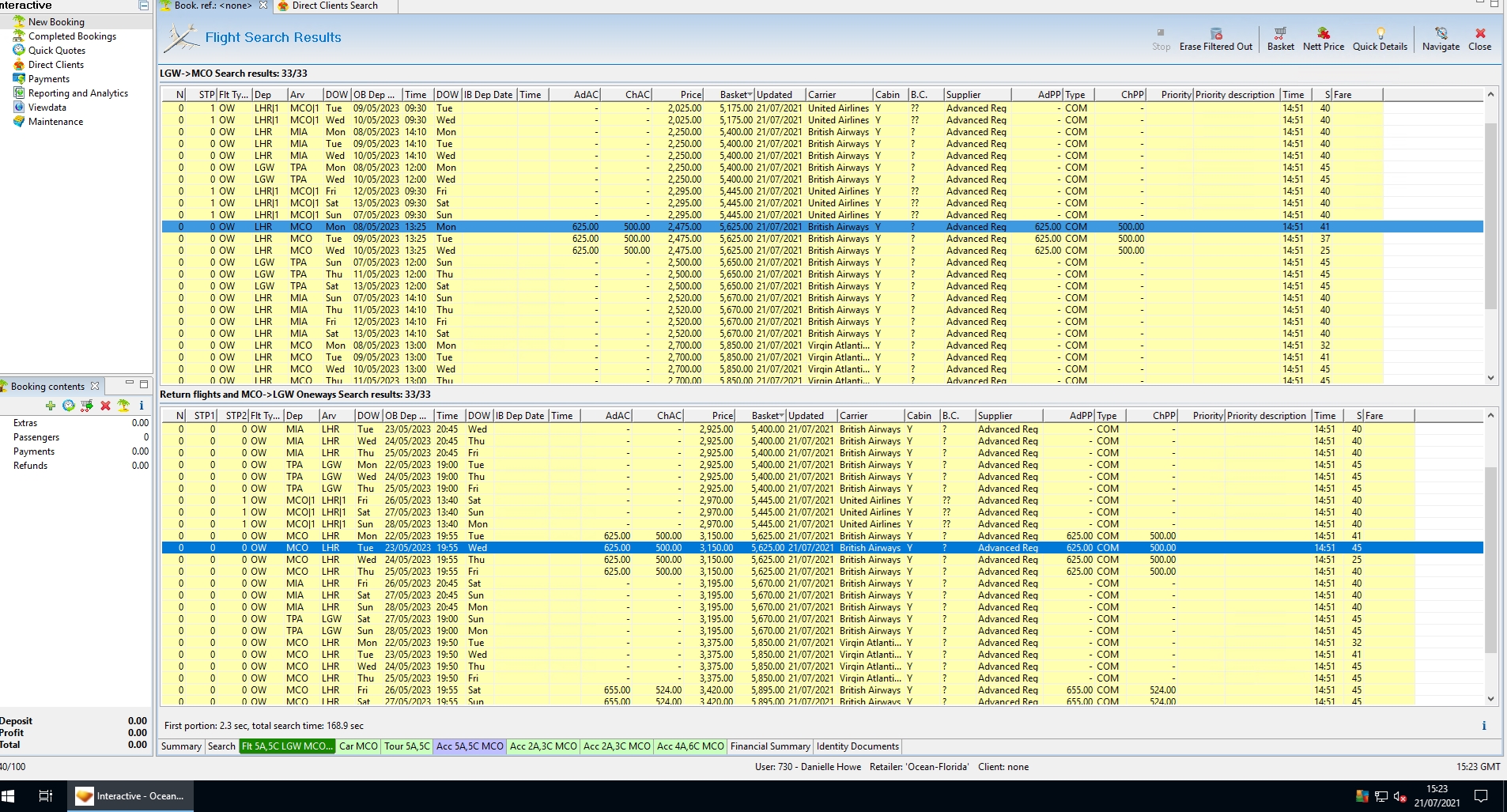Click the down arrow of return flights scrollbar

[1490, 699]
